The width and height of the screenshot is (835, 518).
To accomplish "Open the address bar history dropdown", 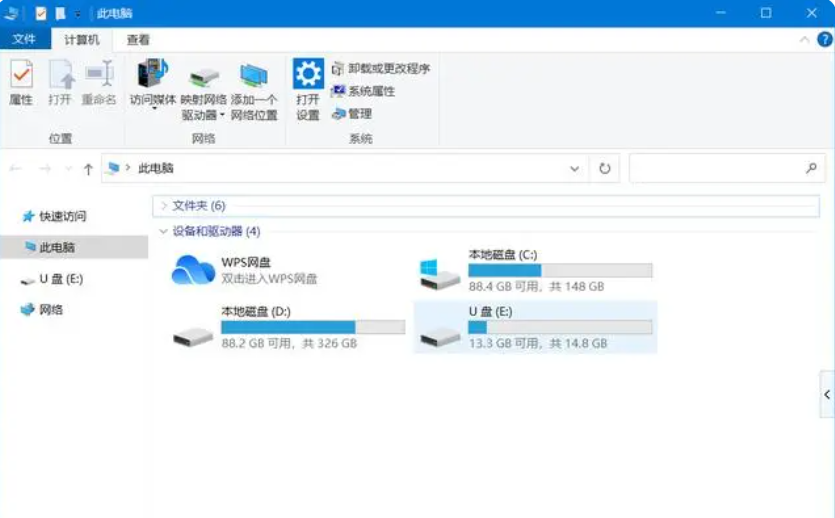I will tap(574, 169).
